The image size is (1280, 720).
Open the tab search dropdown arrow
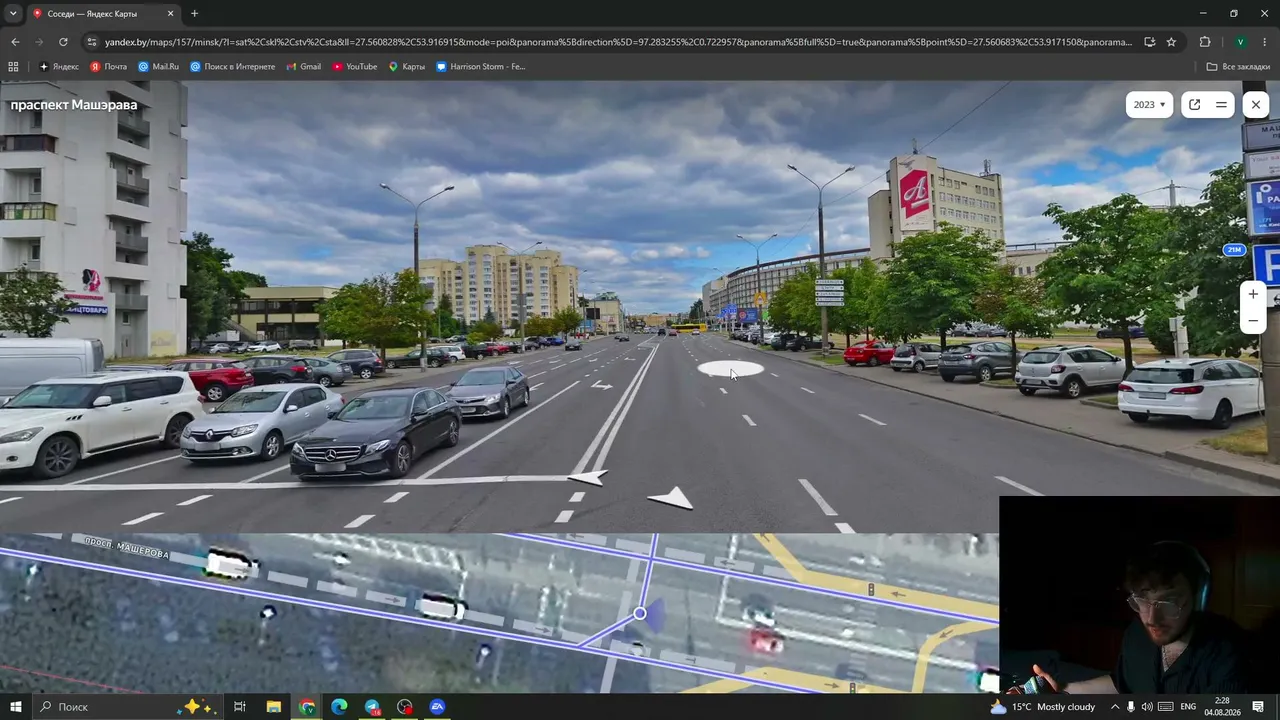(13, 13)
